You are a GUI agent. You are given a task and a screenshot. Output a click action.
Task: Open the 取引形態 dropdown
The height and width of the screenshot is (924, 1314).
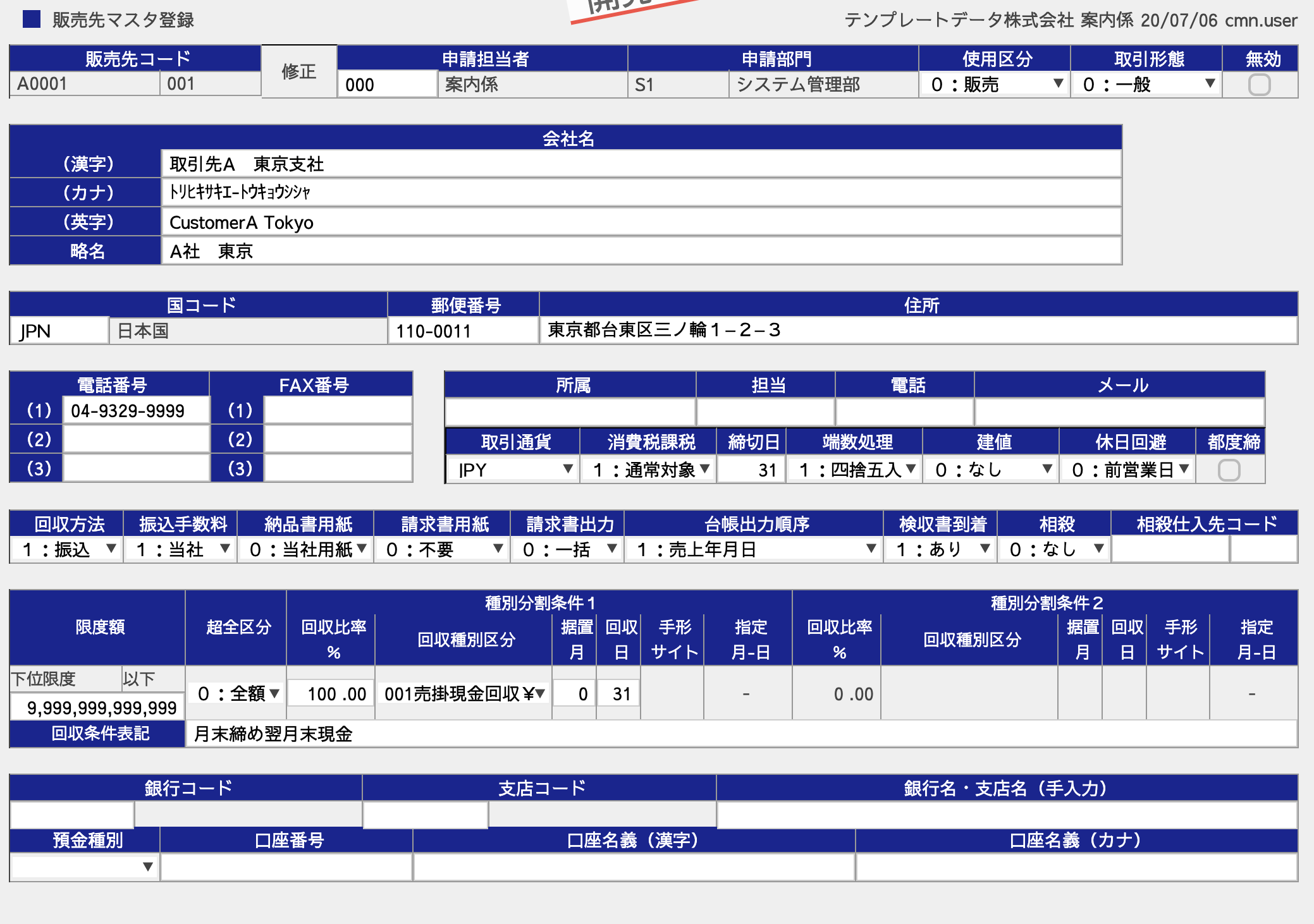click(x=1146, y=84)
